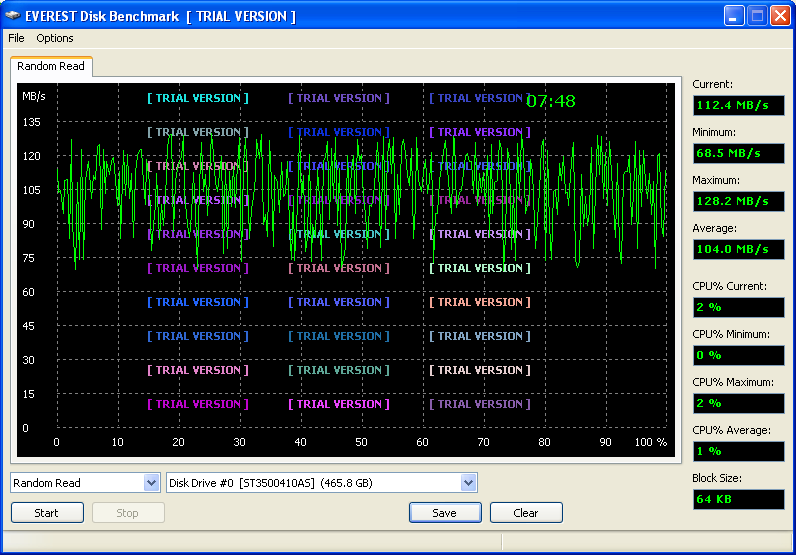The image size is (796, 555).
Task: Open the File menu
Action: pyautogui.click(x=16, y=38)
